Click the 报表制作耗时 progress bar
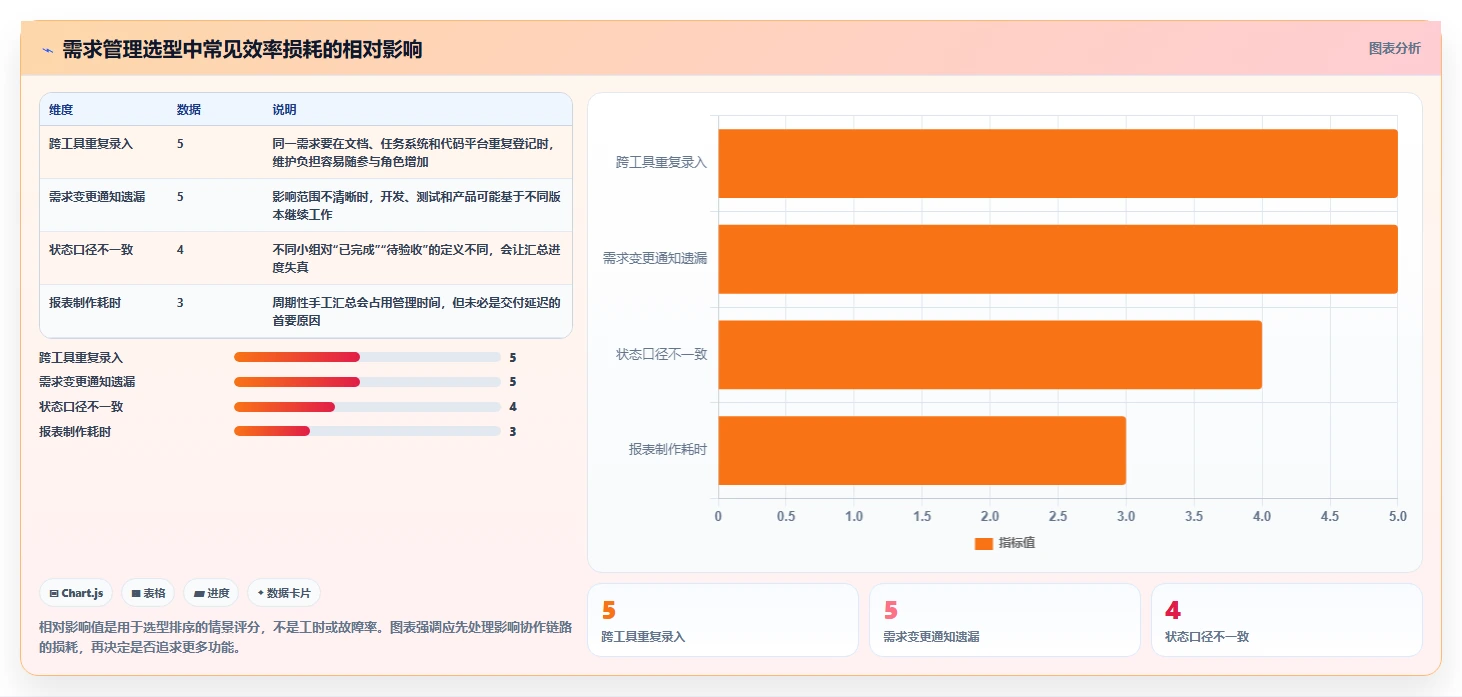This screenshot has width=1462, height=697. click(x=367, y=431)
